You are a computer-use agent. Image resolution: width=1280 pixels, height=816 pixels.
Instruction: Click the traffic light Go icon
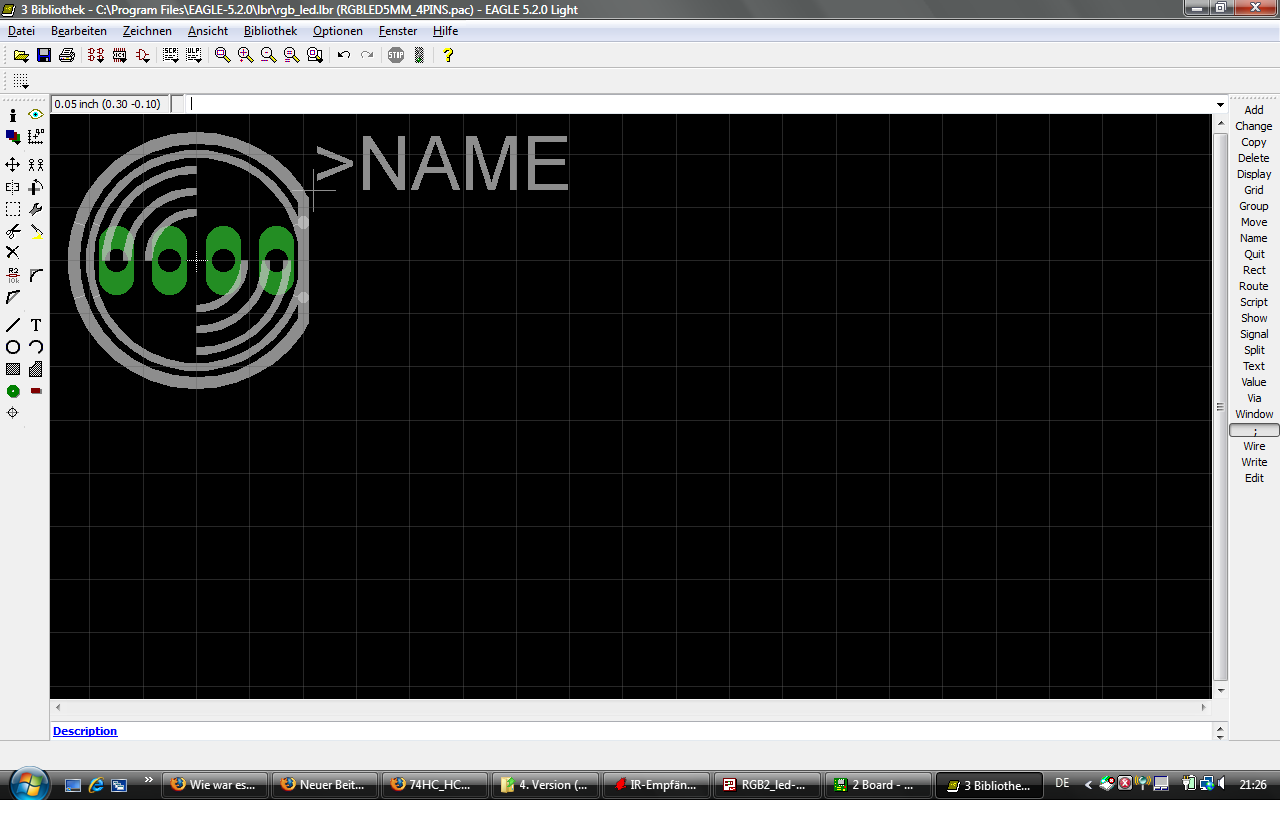[x=419, y=55]
